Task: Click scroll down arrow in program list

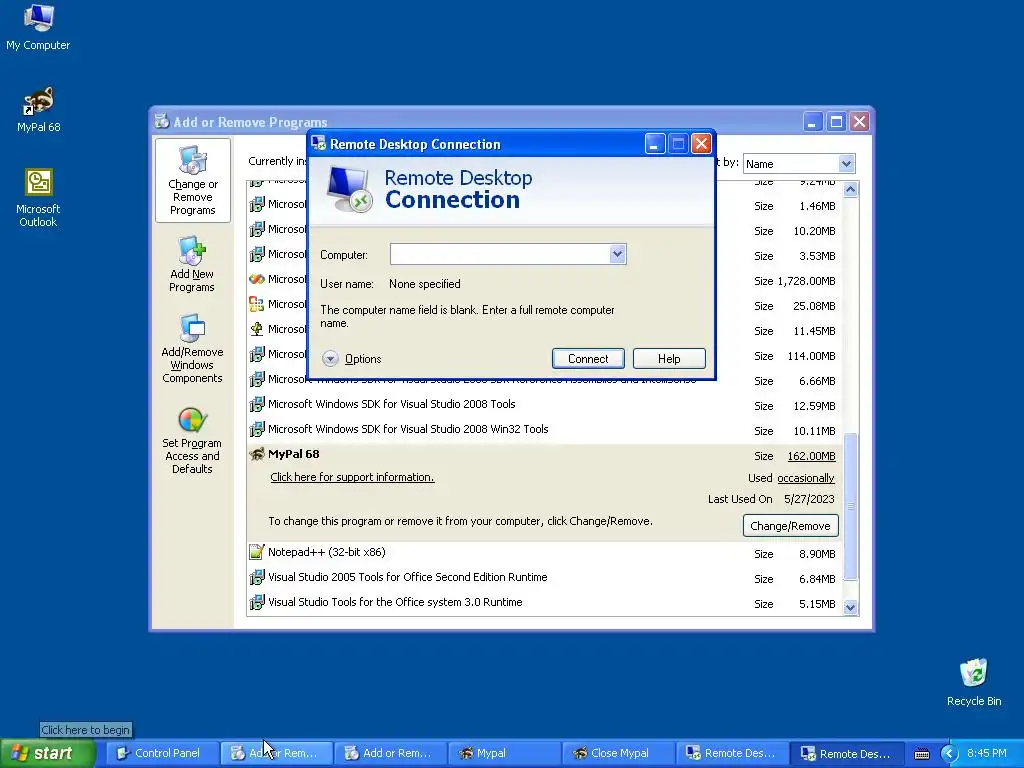Action: [x=850, y=607]
